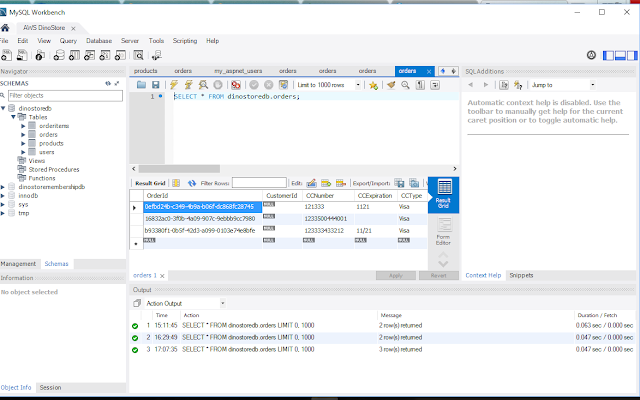640x400 pixels.
Task: Open script file in query editor
Action: [141, 85]
